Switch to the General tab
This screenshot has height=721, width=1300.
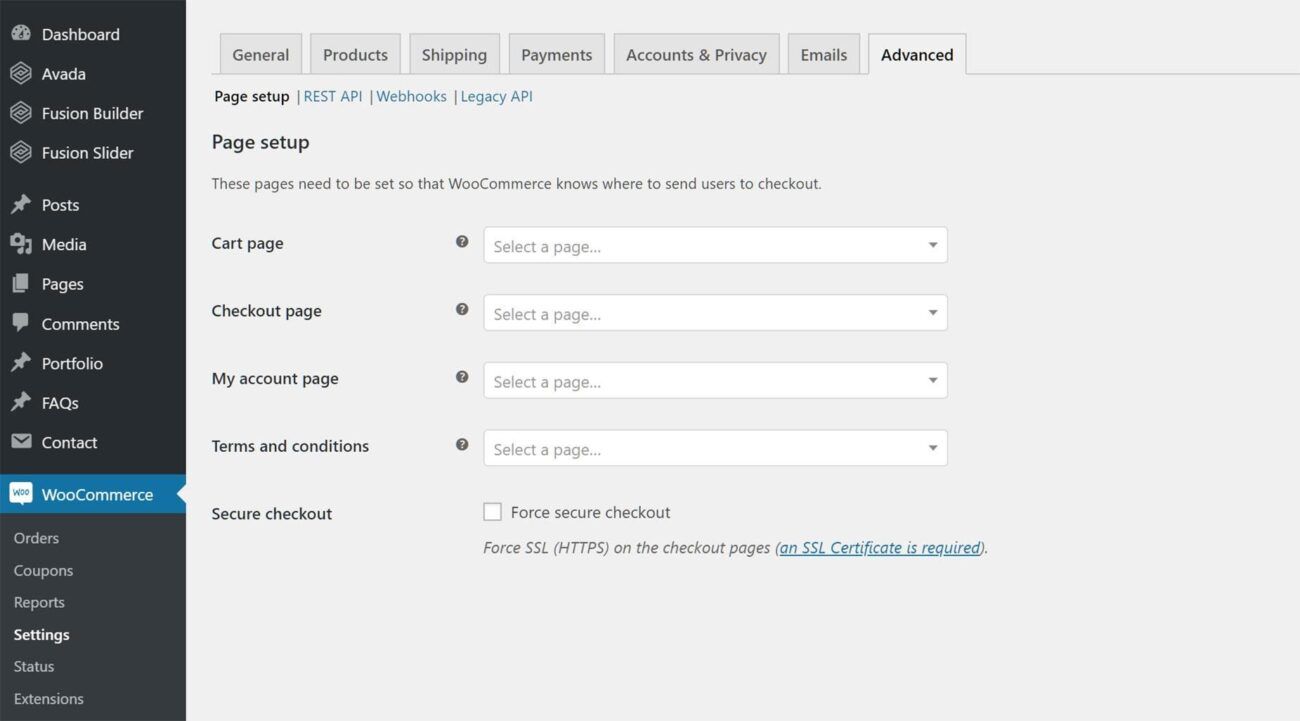point(260,54)
